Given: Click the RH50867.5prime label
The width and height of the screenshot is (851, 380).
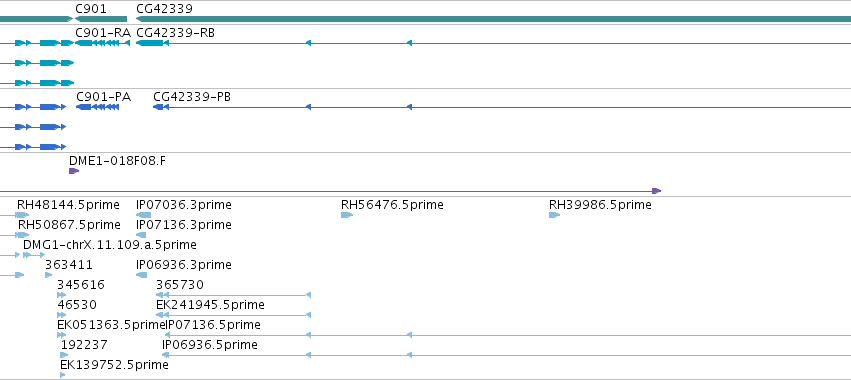Looking at the screenshot, I should pyautogui.click(x=69, y=225).
